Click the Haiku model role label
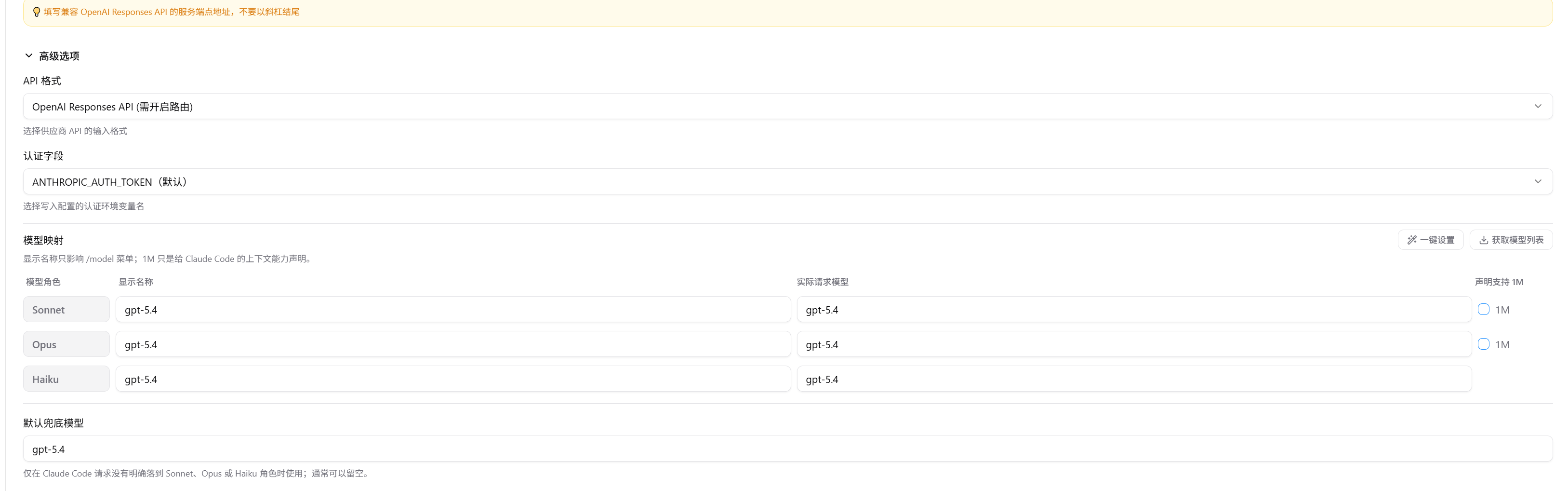 [66, 379]
